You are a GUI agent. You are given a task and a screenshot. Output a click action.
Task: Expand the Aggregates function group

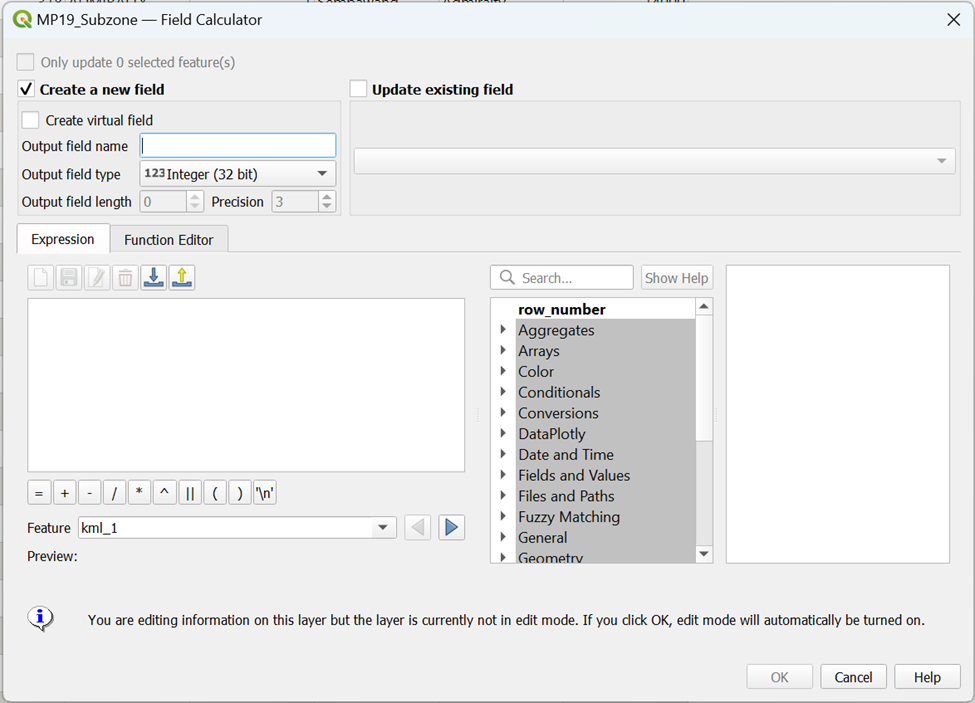(503, 330)
